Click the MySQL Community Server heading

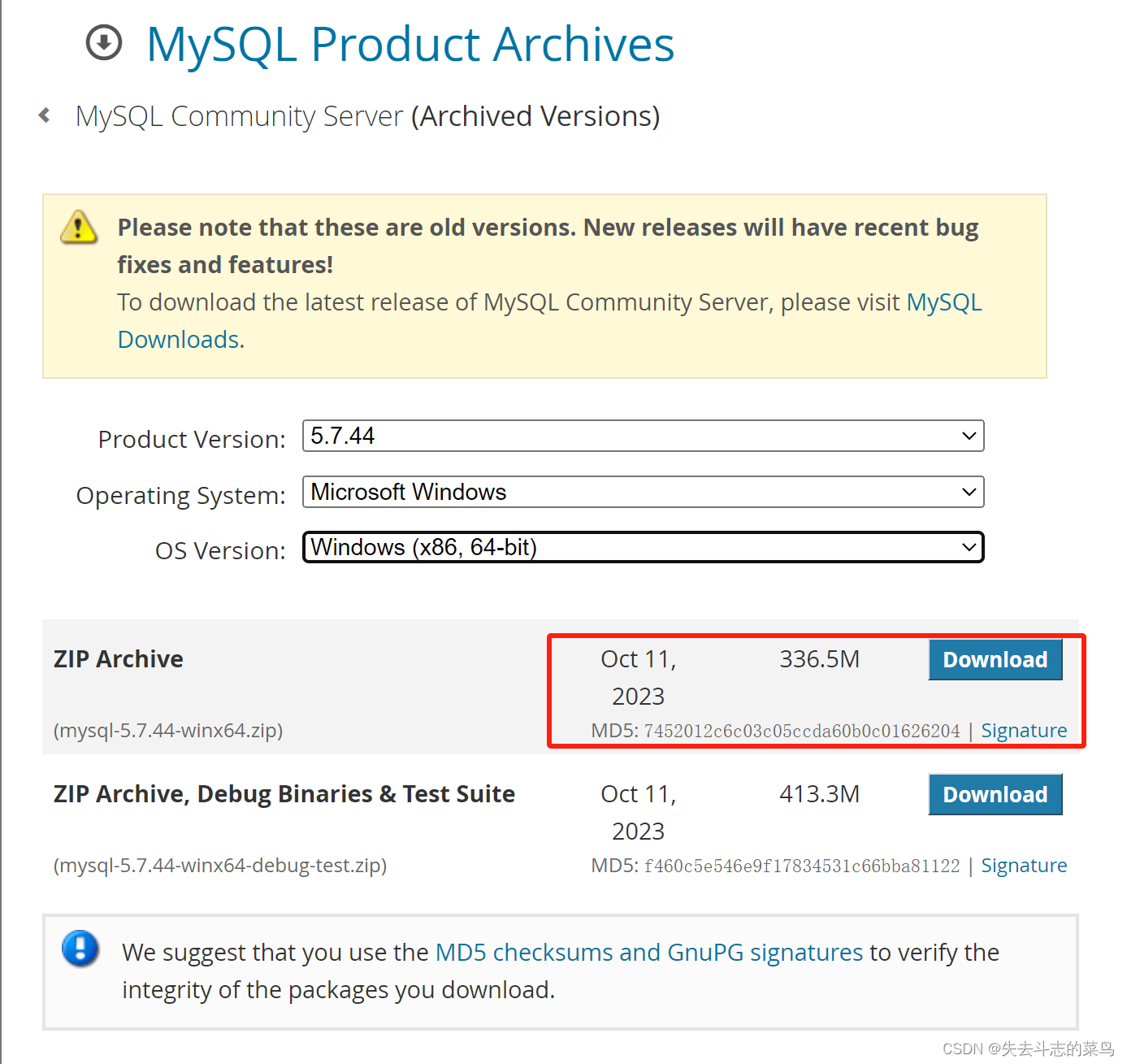[x=239, y=115]
